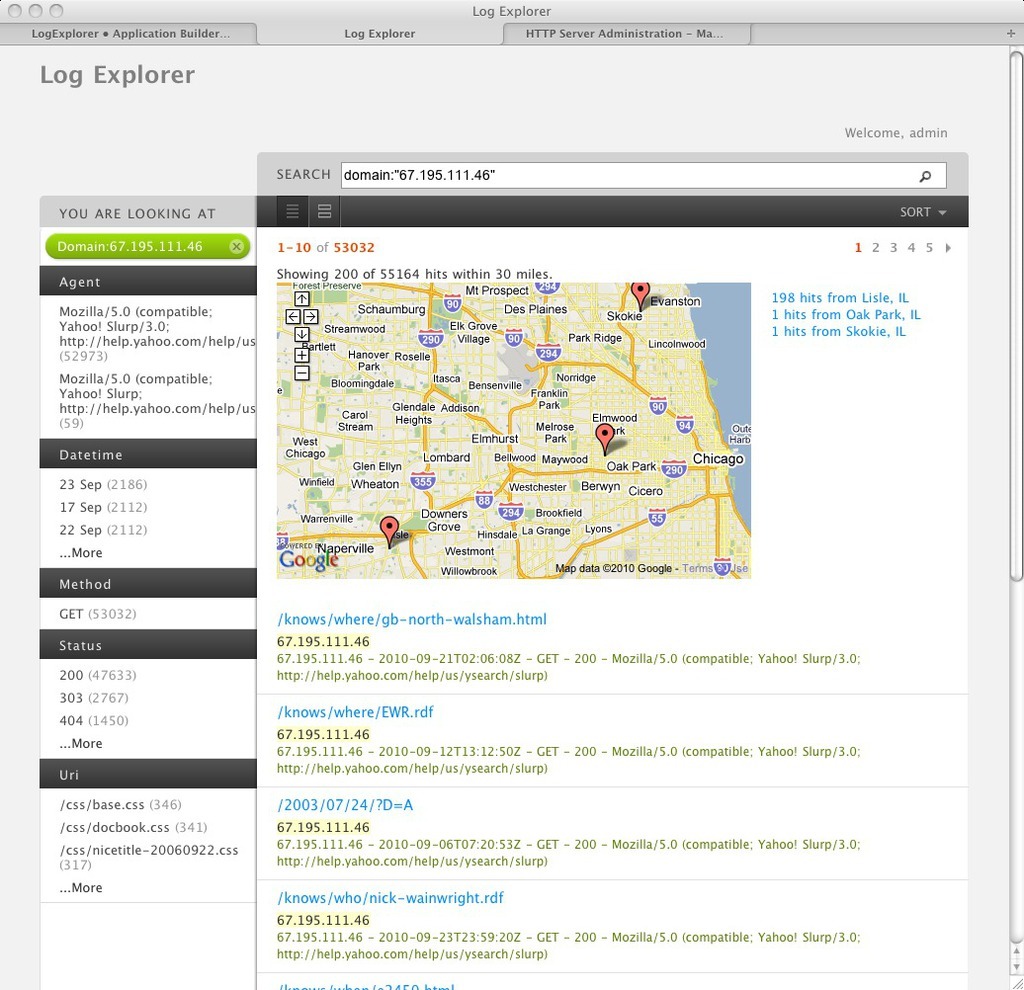Remove the Domain:67.195.111.46 filter
This screenshot has width=1024, height=990.
[x=236, y=246]
